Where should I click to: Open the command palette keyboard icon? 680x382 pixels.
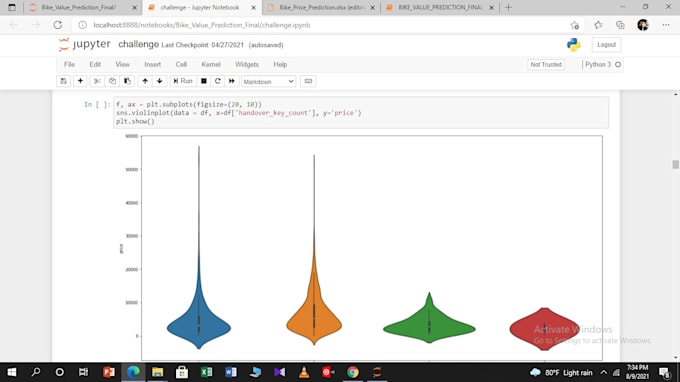(x=308, y=81)
